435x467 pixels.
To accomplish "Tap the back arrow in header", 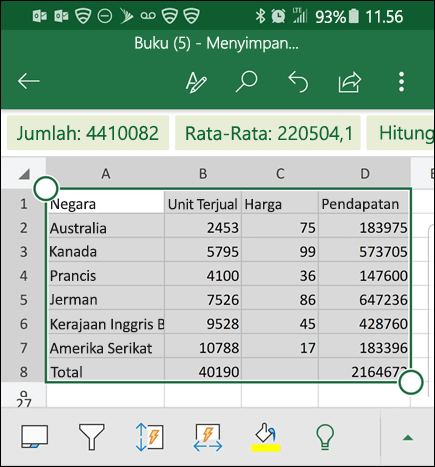I will [29, 81].
